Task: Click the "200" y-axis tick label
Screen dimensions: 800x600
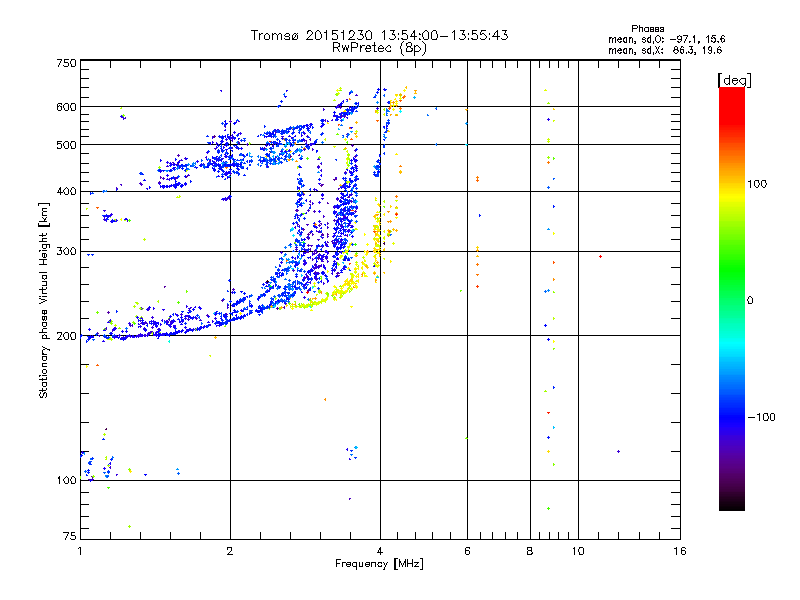Action: [66, 336]
